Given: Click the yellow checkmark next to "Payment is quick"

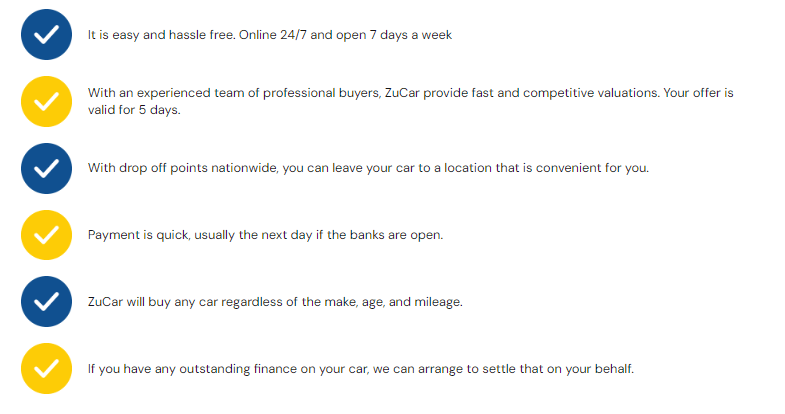Looking at the screenshot, I should click(x=46, y=234).
